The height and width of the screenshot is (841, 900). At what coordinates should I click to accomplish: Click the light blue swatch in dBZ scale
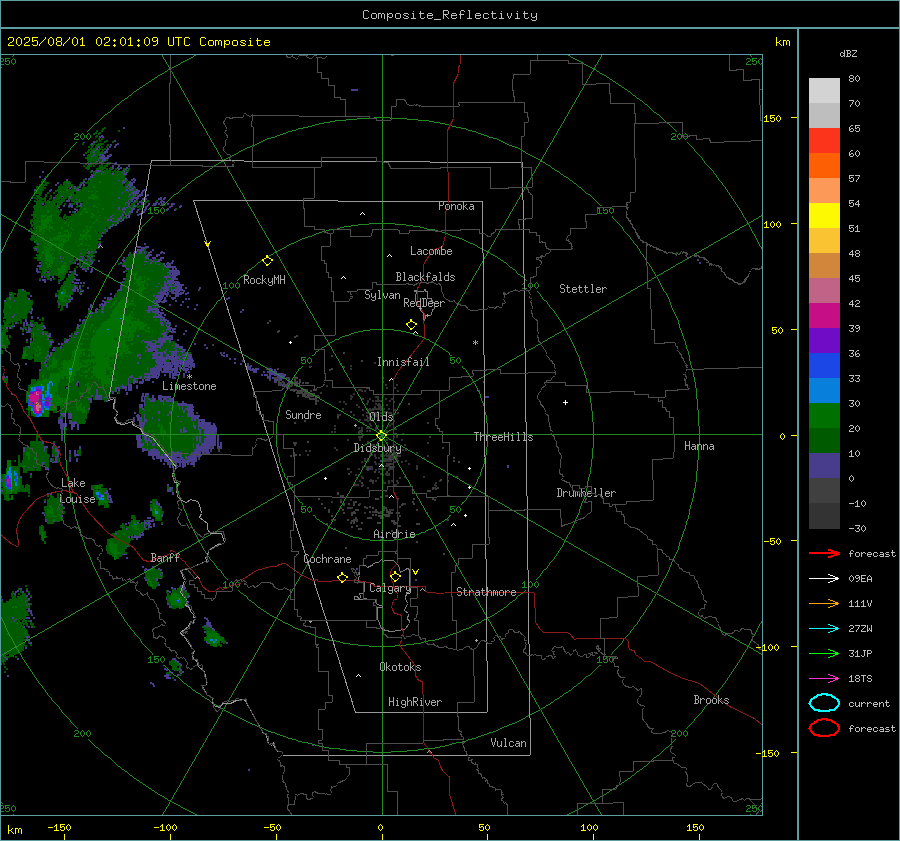coord(824,390)
